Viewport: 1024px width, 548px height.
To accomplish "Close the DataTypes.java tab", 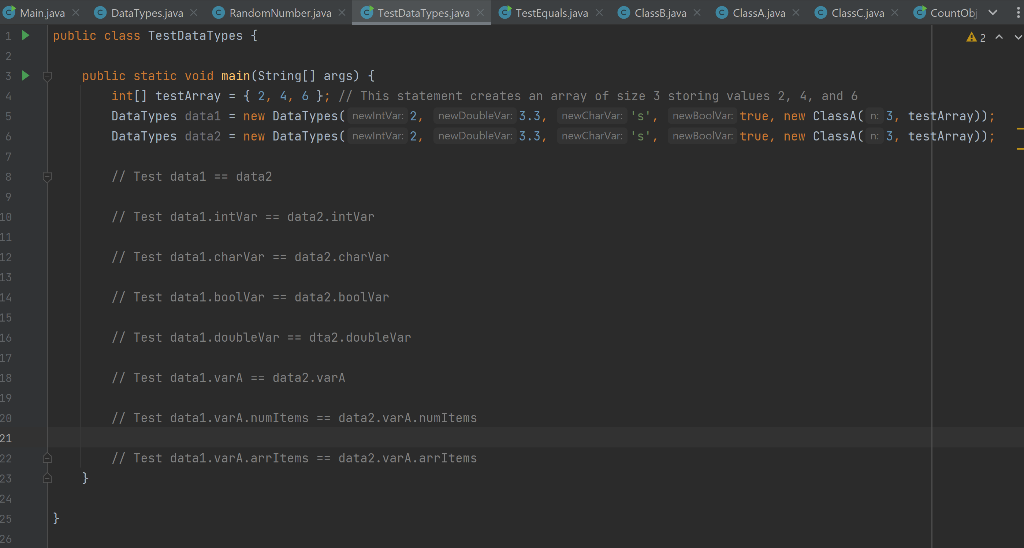I will pos(193,12).
